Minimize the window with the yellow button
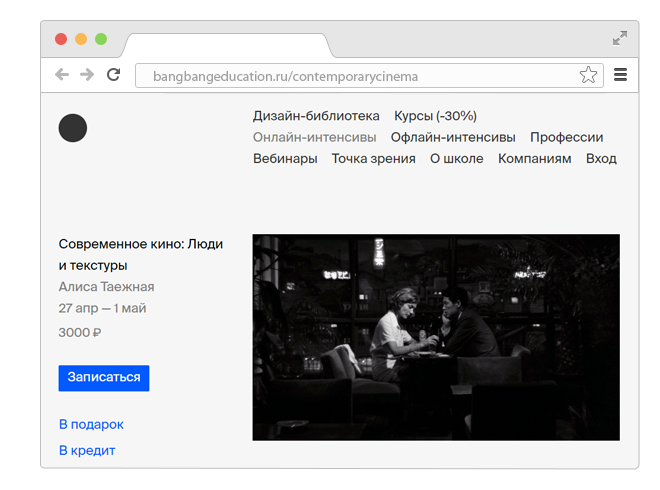660x490 pixels. pos(81,39)
